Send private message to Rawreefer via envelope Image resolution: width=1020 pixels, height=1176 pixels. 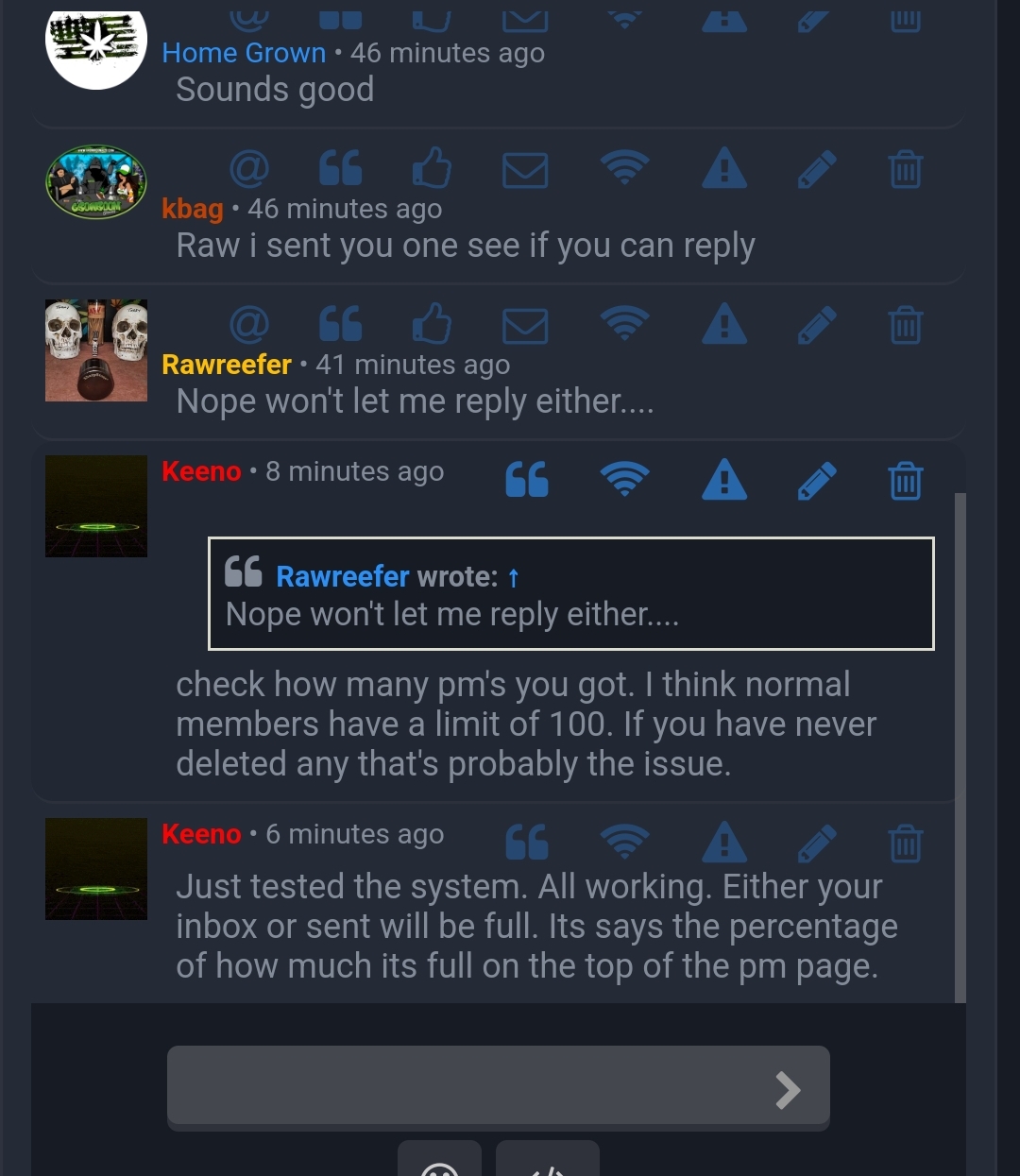(x=525, y=326)
